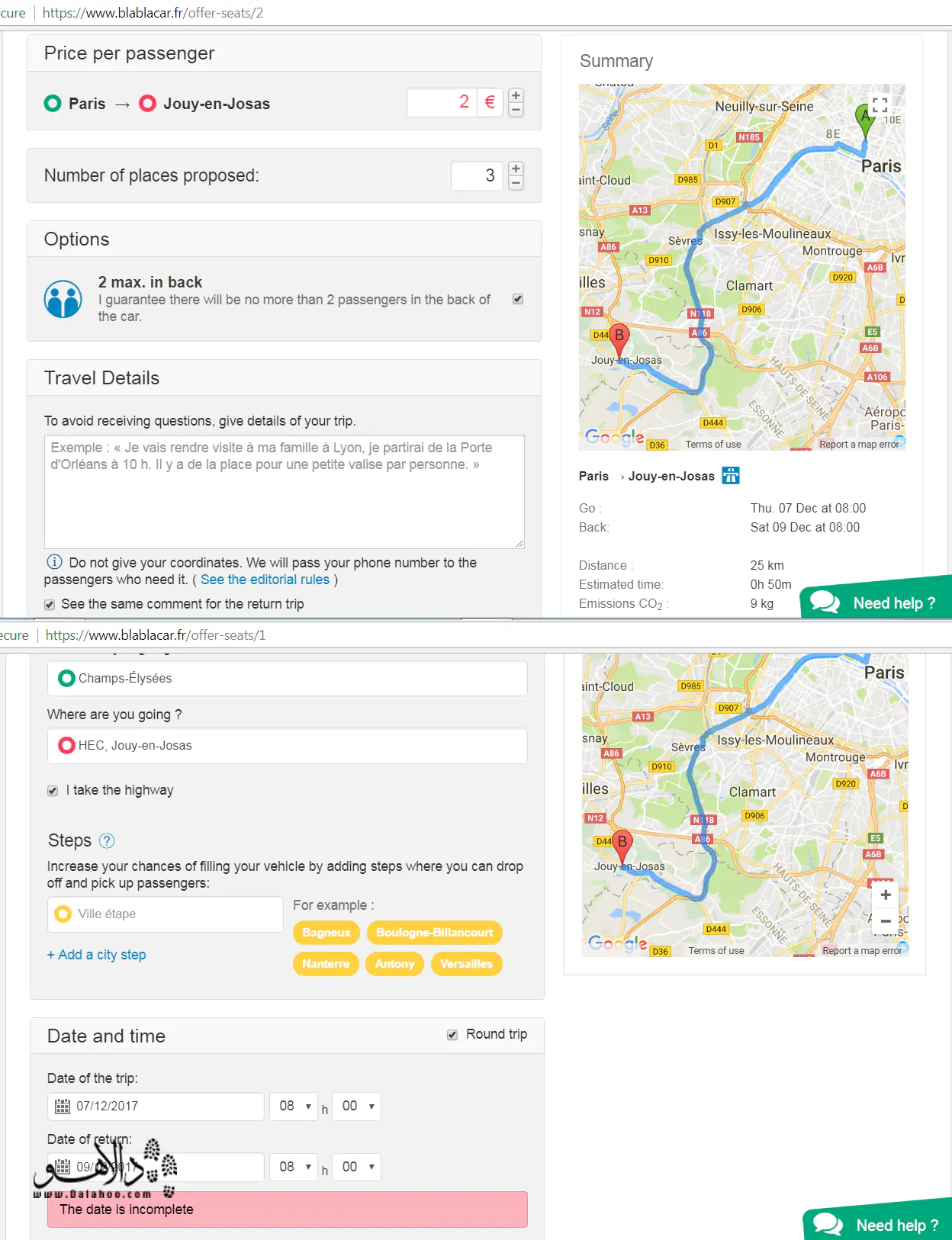The height and width of the screenshot is (1240, 952).
Task: Select the Bagneux suggested step
Action: pos(326,933)
